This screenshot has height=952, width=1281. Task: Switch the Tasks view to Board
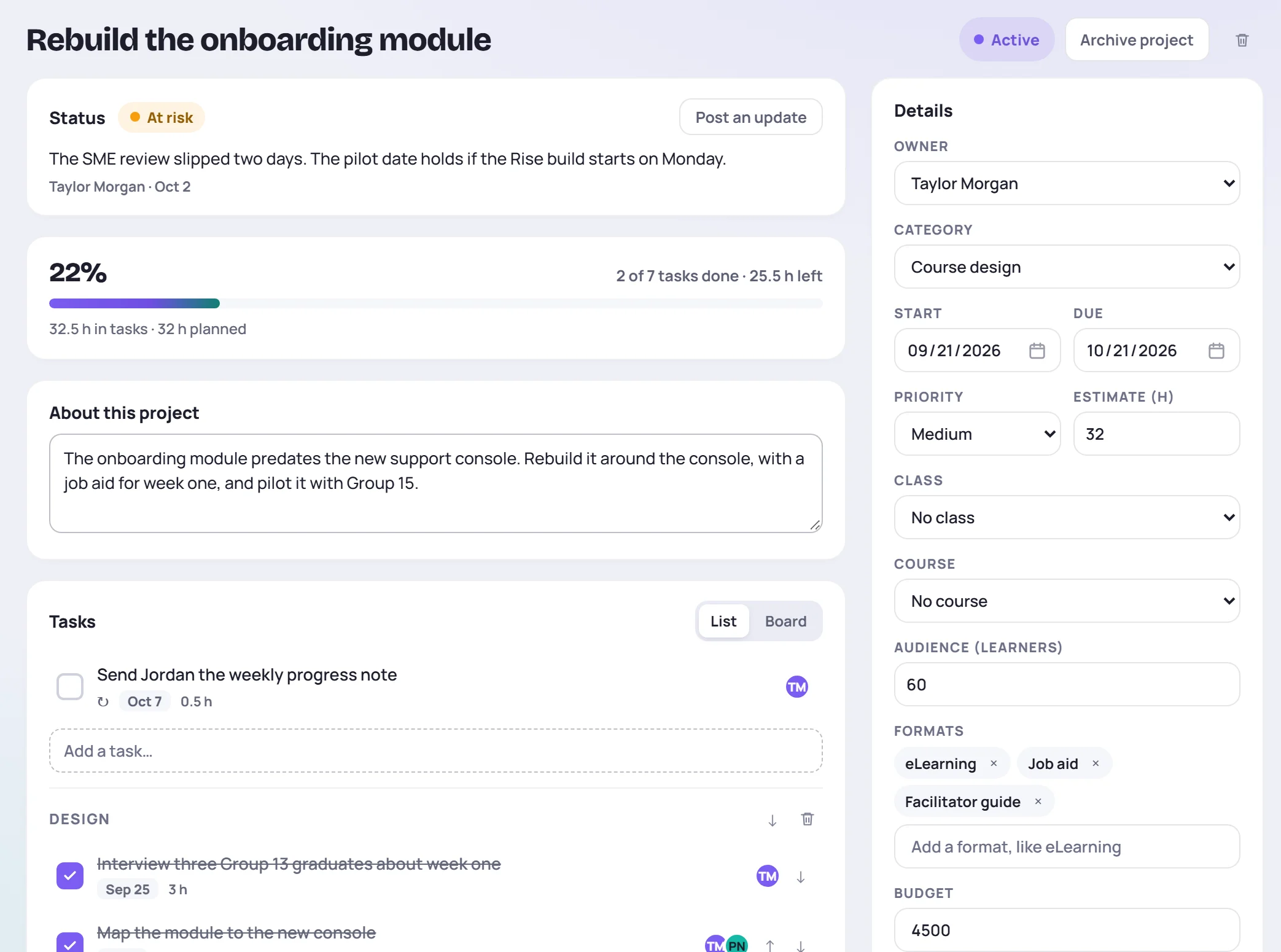pyautogui.click(x=785, y=622)
